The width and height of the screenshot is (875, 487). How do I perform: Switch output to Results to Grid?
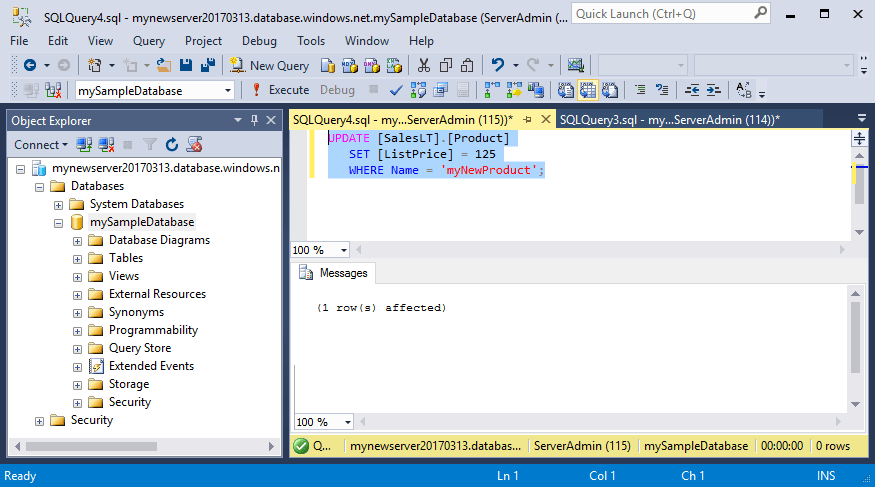pyautogui.click(x=588, y=90)
